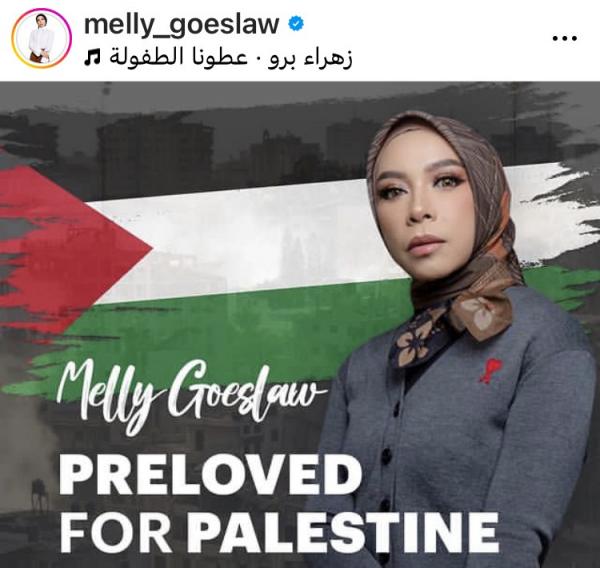Click the PRELOVED headline text
600x568 pixels.
pos(210,475)
